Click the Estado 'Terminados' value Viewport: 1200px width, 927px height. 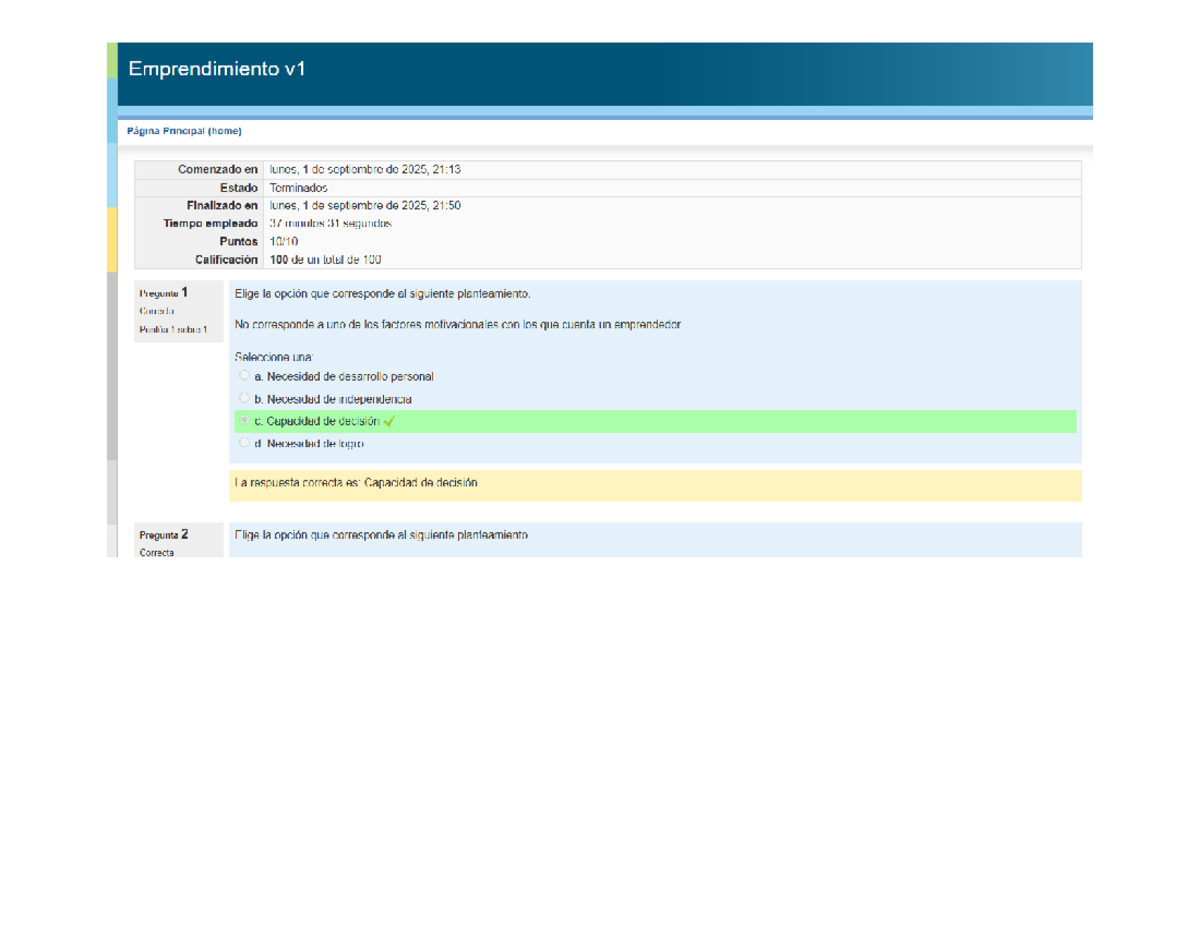(298, 188)
